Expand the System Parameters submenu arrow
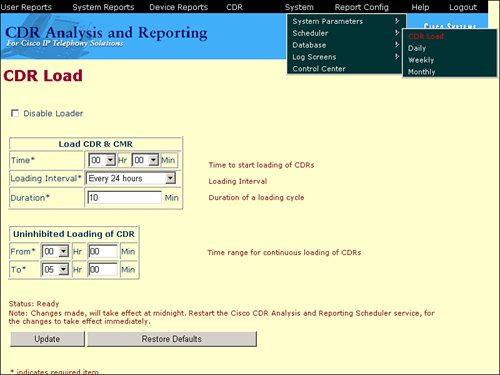This screenshot has width=500, height=375. pos(397,21)
